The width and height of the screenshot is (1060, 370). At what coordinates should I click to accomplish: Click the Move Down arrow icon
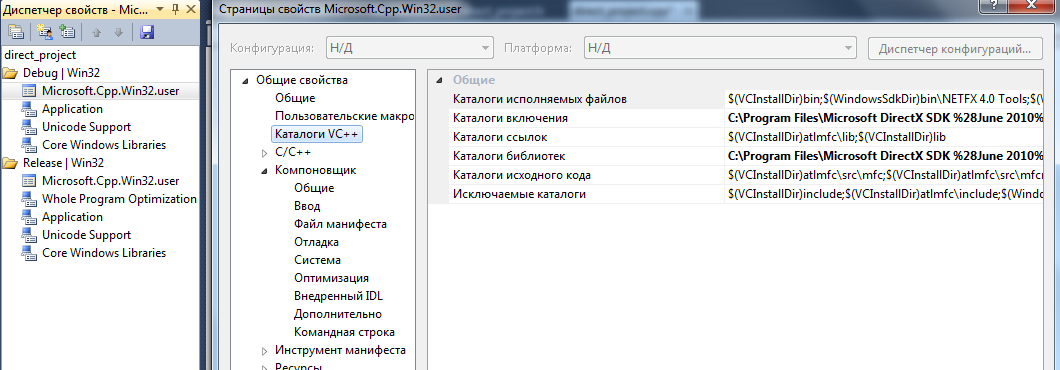tap(118, 32)
